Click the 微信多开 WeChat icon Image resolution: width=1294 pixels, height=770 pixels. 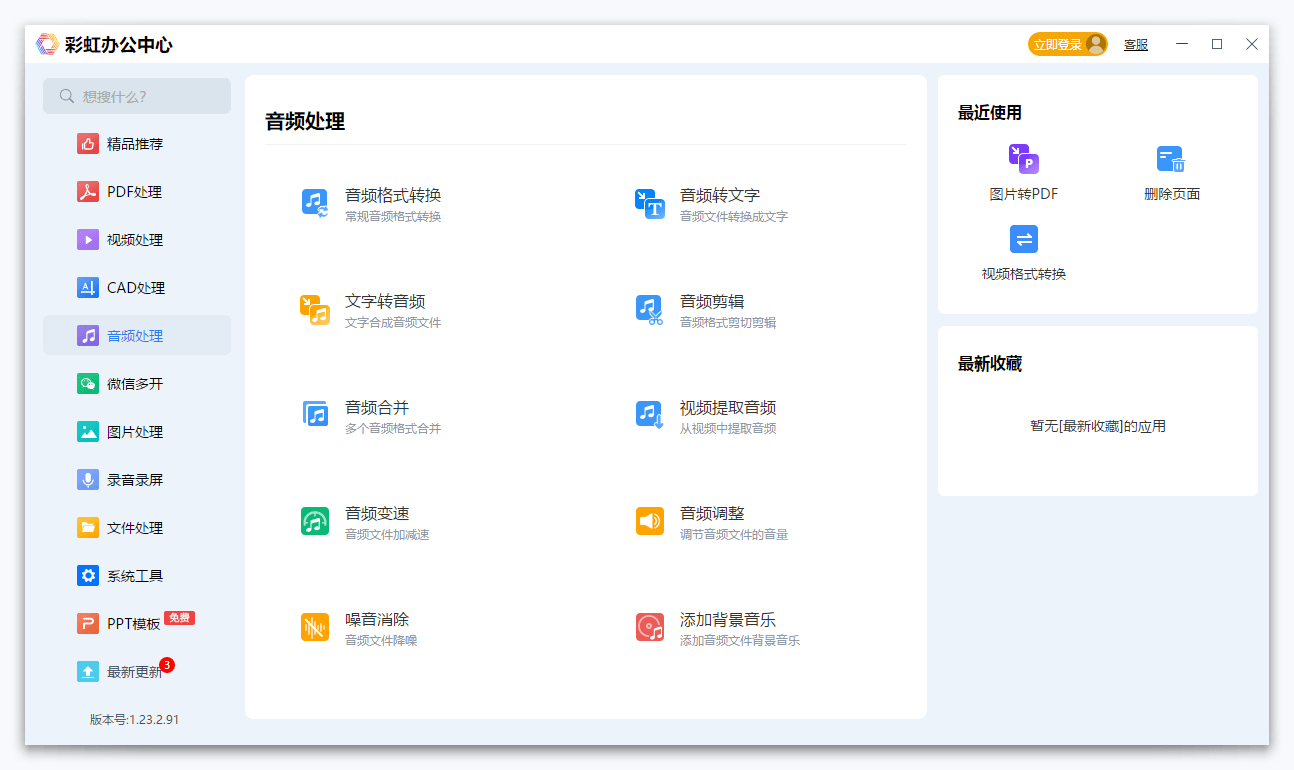[x=88, y=384]
